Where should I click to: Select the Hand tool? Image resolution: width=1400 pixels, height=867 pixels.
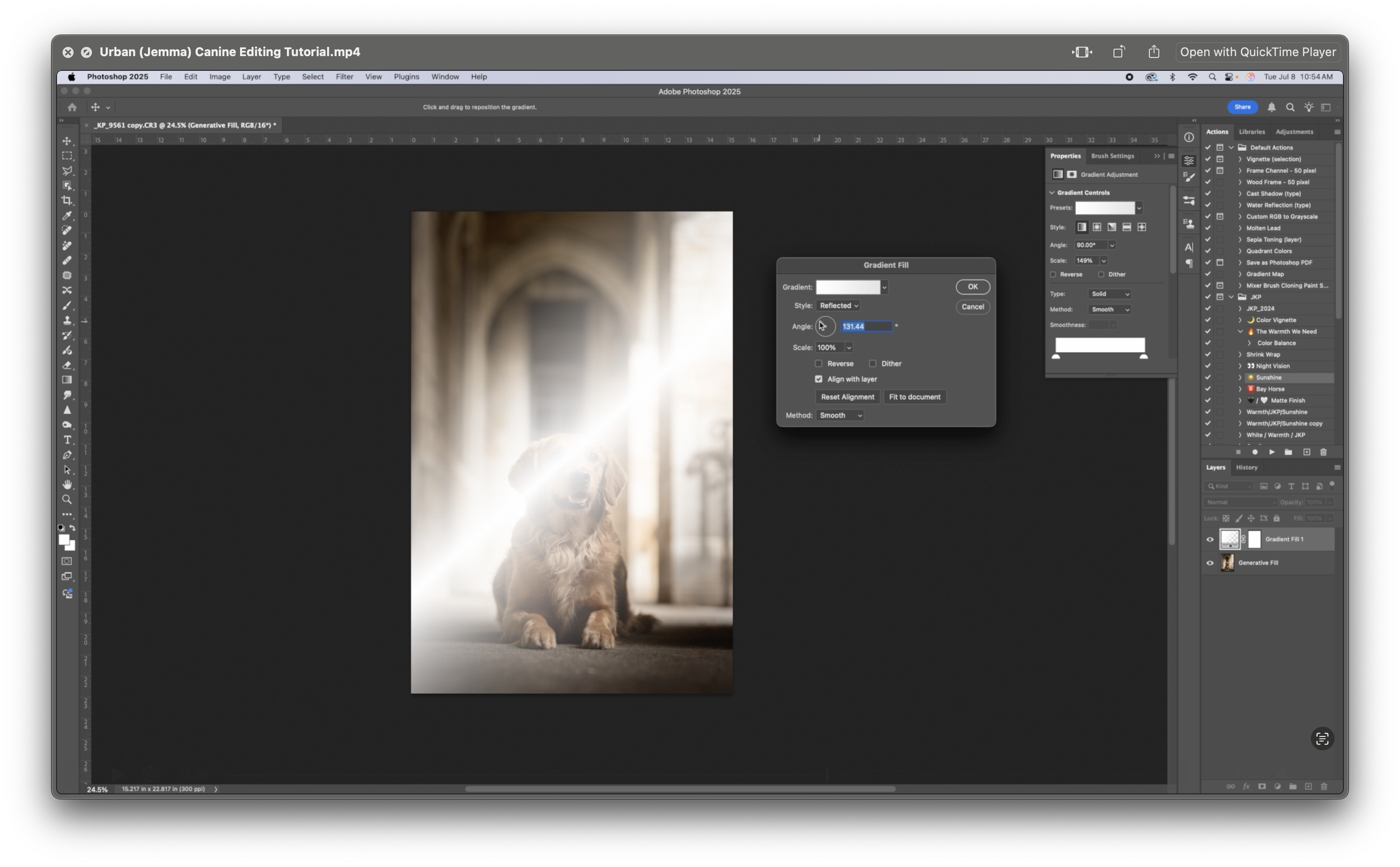[x=67, y=485]
